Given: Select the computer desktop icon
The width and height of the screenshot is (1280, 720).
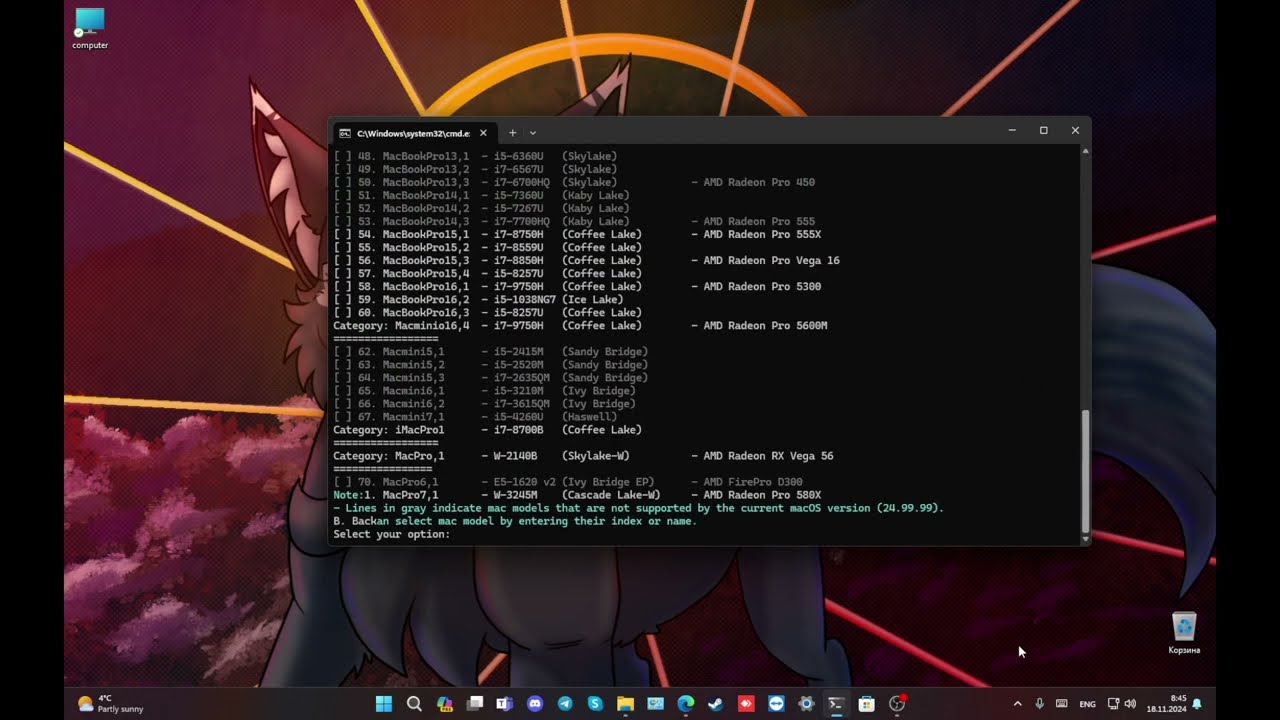Looking at the screenshot, I should (x=90, y=29).
